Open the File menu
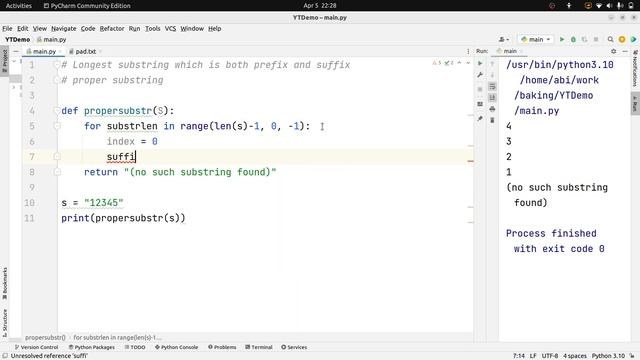Image resolution: width=640 pixels, height=360 pixels. tap(7, 29)
